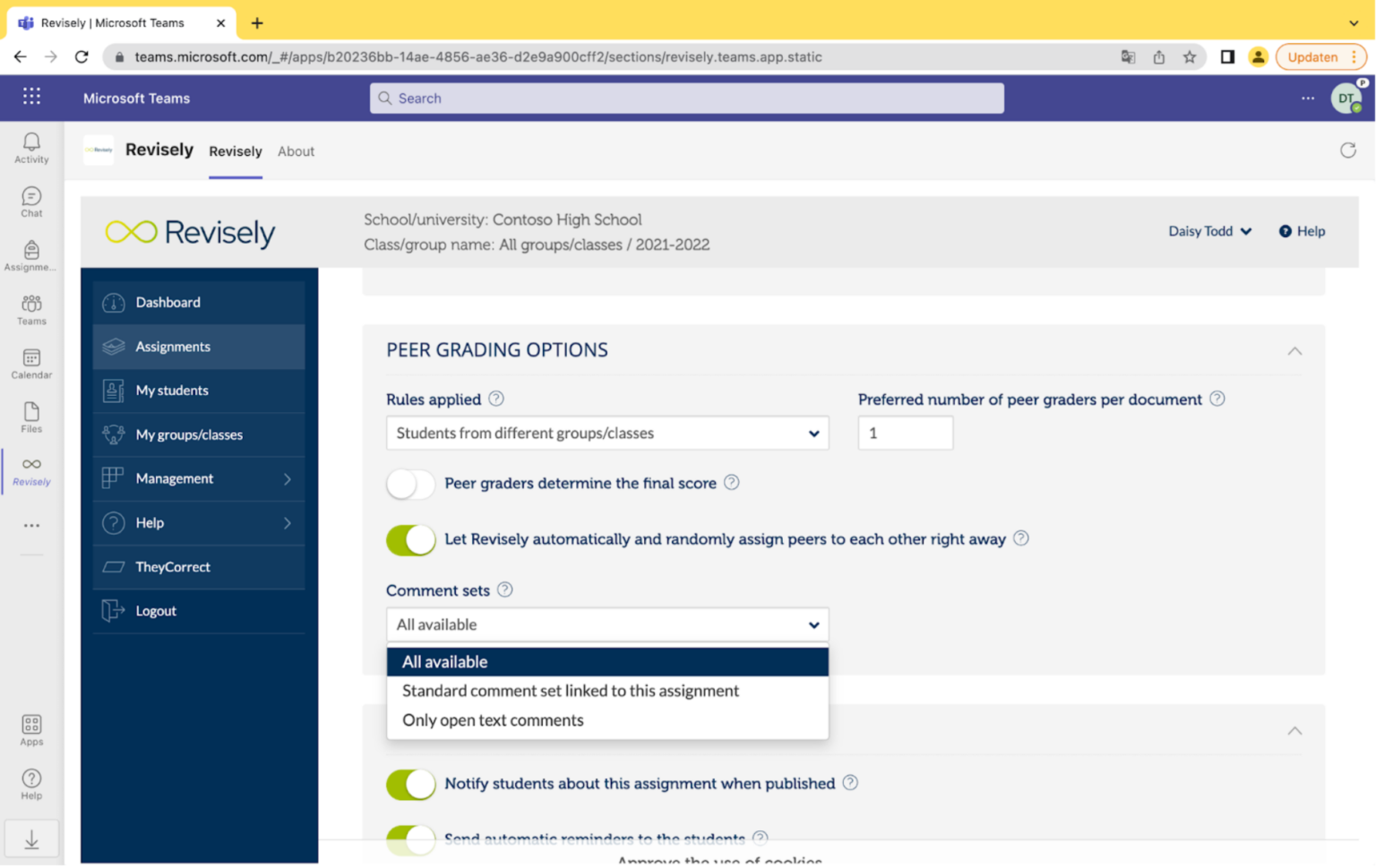Navigate to My groups/classes
The image size is (1376, 868).
pyautogui.click(x=188, y=434)
